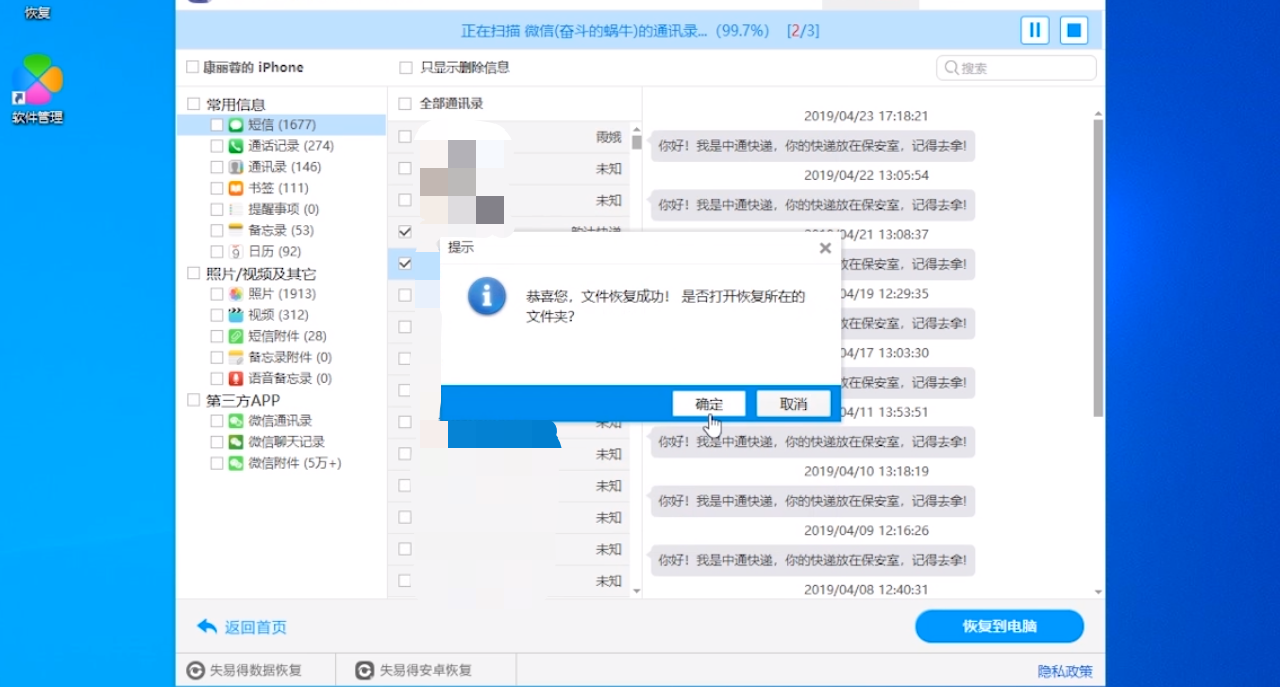Click the 提醒事项 reminders icon
Image resolution: width=1280 pixels, height=687 pixels.
pyautogui.click(x=236, y=209)
